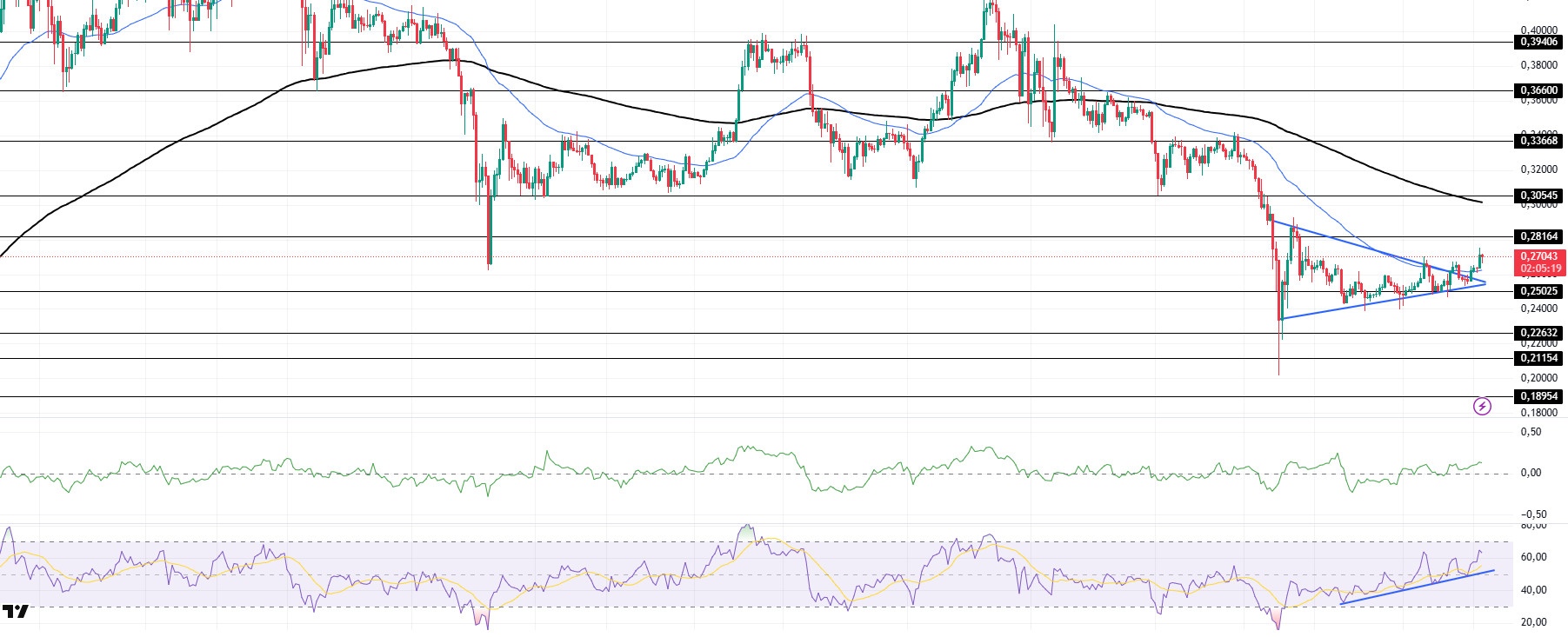
Task: Click the 0,50 oscillator scale value
Action: pos(1531,432)
